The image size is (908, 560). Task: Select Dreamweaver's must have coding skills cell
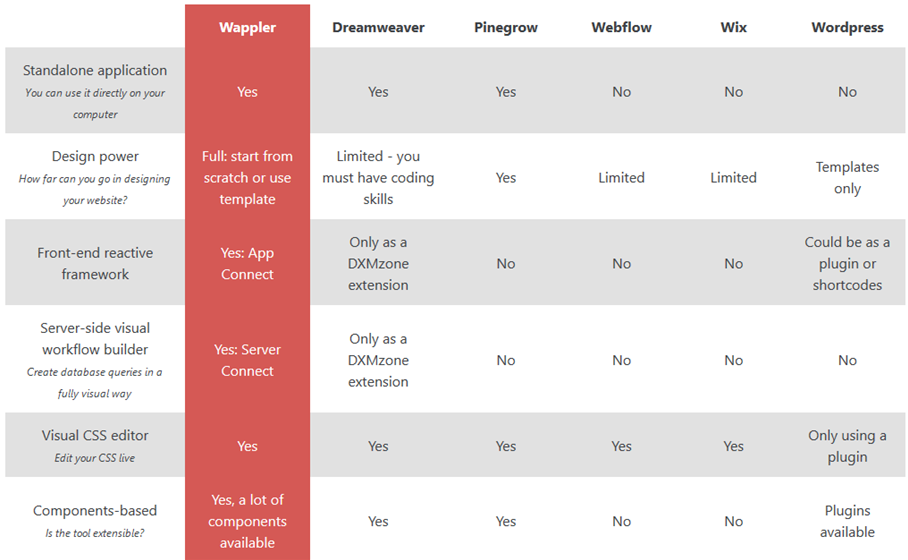tap(378, 178)
